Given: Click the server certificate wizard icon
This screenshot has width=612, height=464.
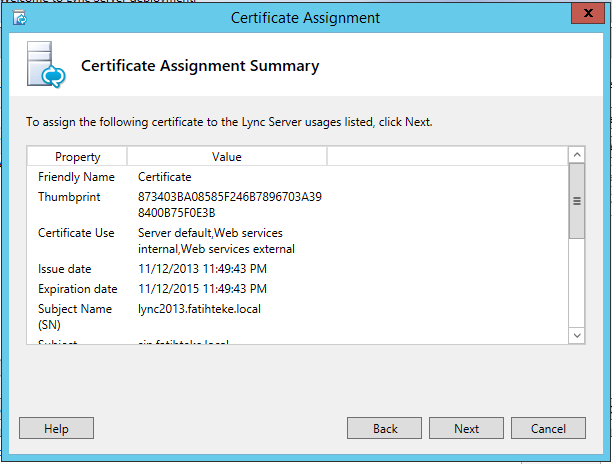Looking at the screenshot, I should tap(46, 64).
